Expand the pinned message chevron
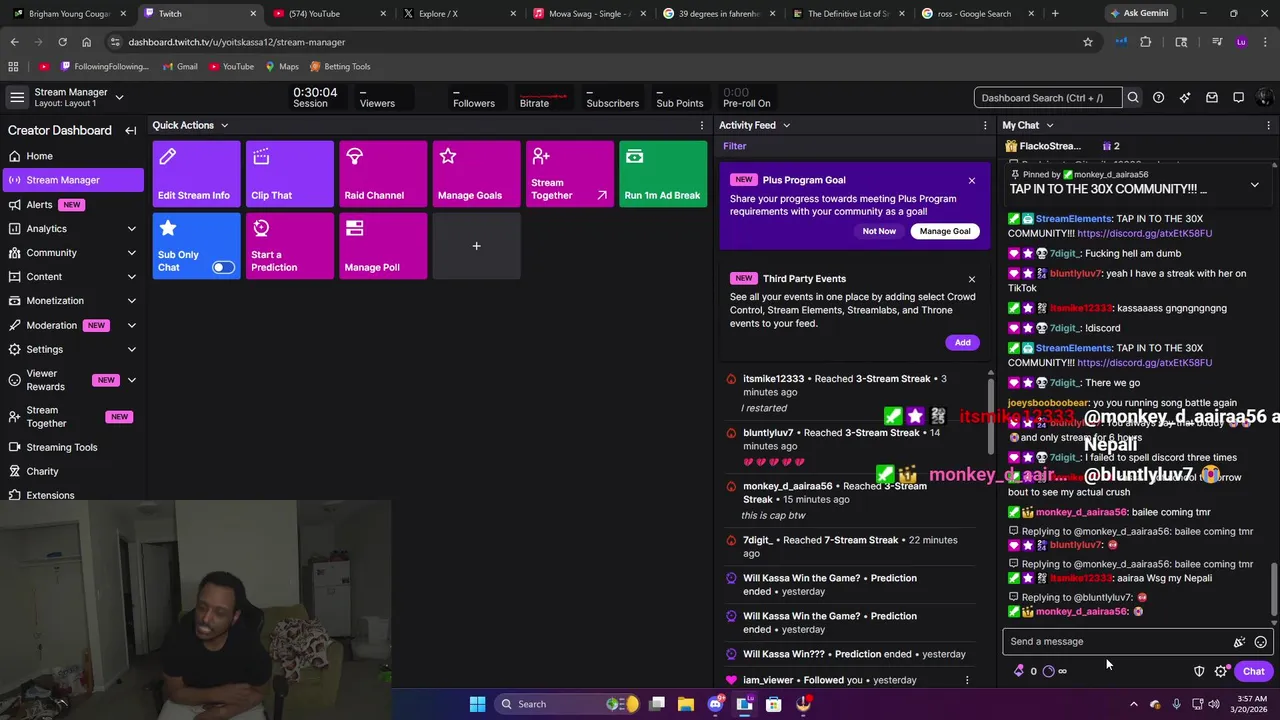The image size is (1280, 720). 1254,185
